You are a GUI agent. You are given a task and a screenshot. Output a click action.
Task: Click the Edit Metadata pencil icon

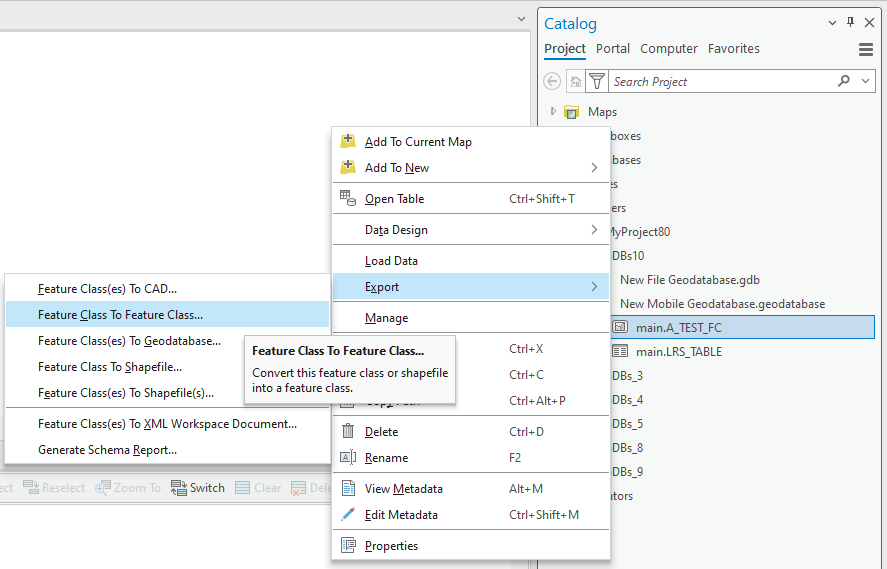348,515
